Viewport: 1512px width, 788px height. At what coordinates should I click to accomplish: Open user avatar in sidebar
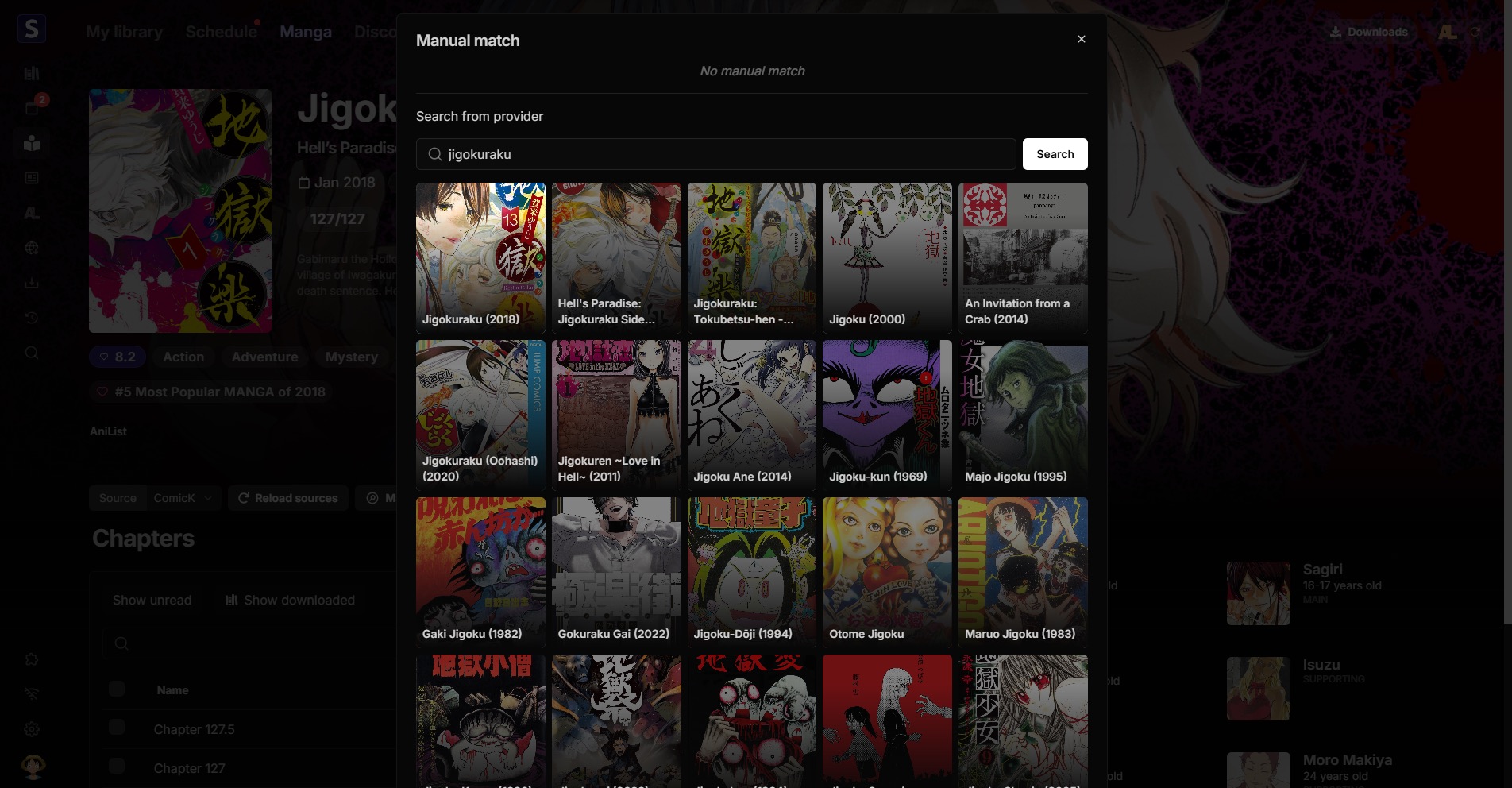[33, 766]
